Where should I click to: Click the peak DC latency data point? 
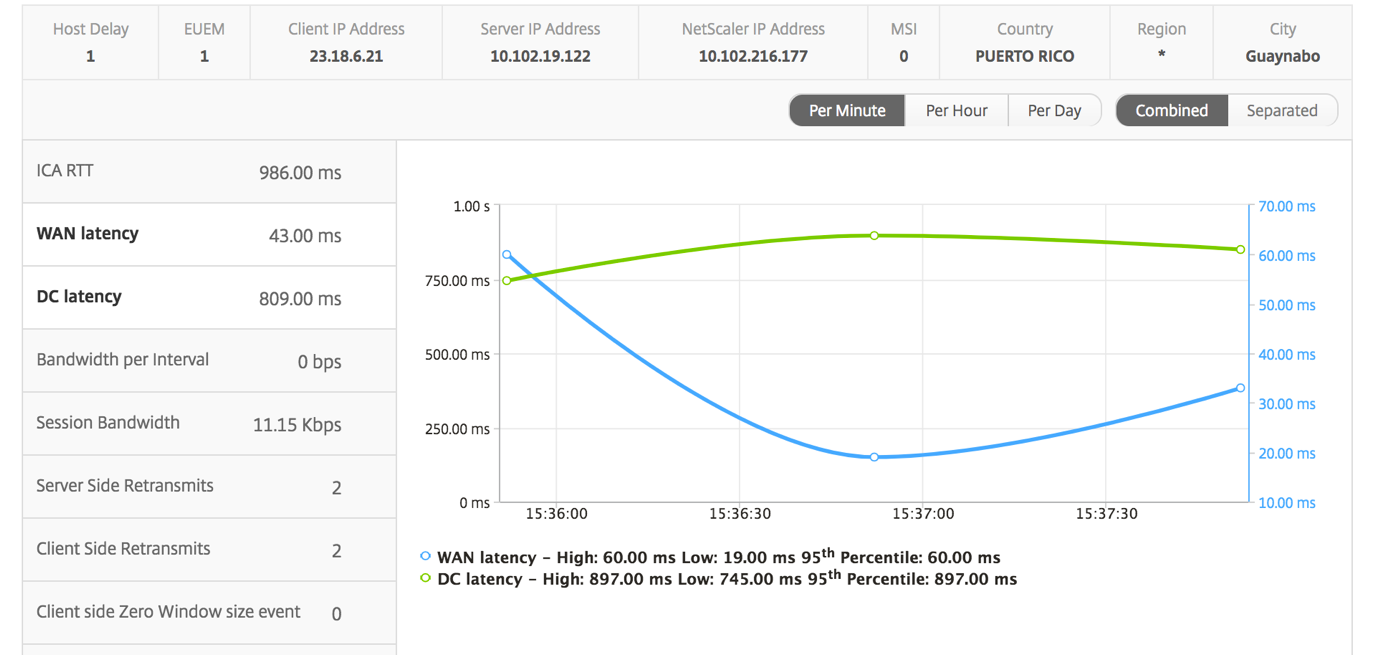pos(874,236)
